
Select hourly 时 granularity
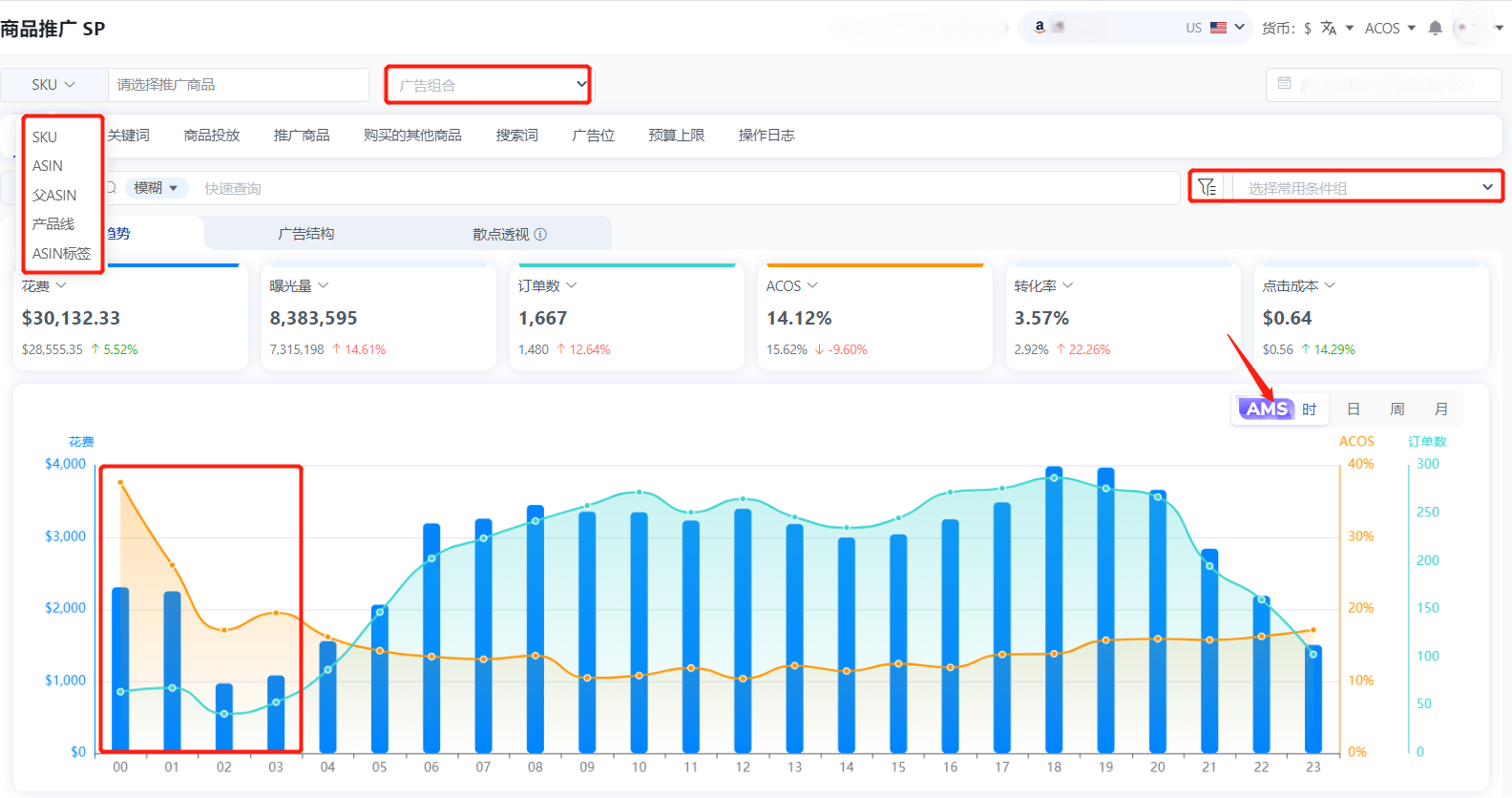[x=1310, y=409]
